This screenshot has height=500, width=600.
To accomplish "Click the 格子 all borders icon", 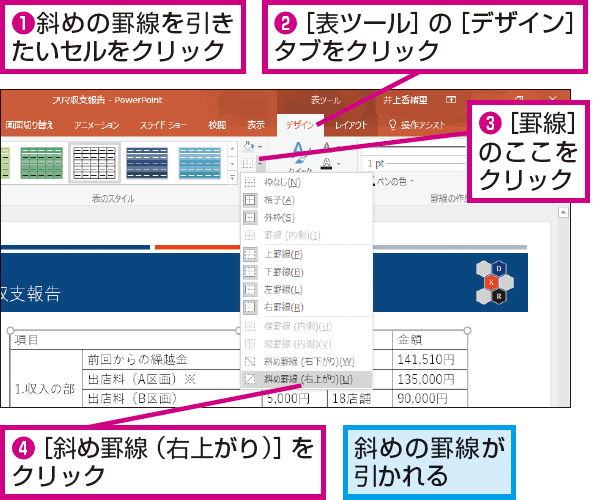I will pyautogui.click(x=250, y=200).
